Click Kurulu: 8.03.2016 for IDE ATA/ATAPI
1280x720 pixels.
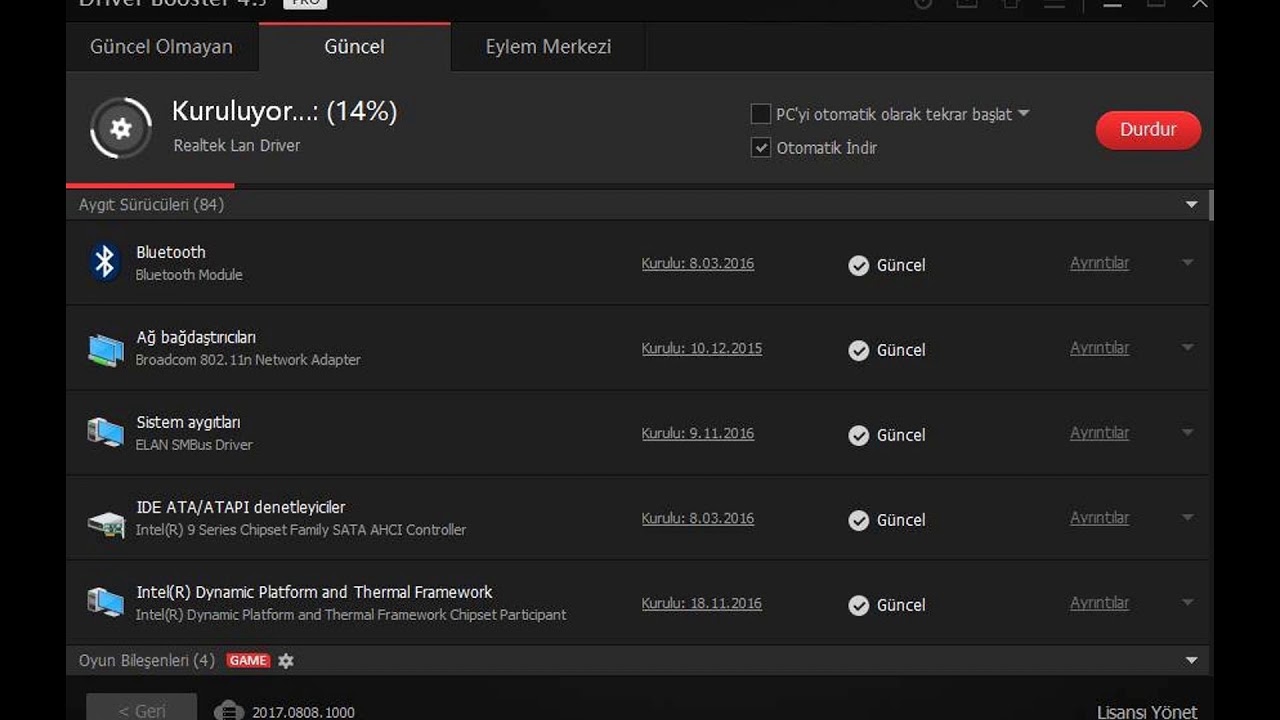(698, 519)
